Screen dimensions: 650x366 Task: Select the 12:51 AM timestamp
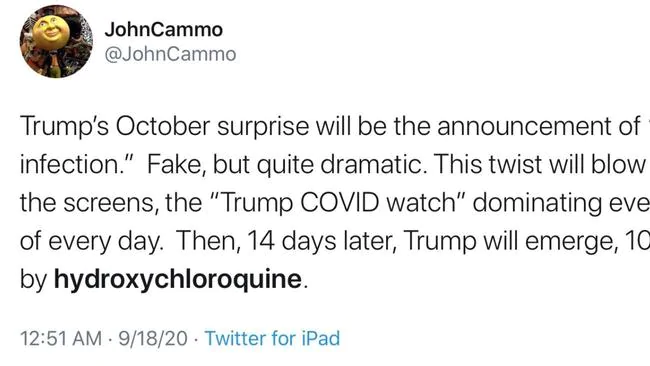(x=61, y=338)
